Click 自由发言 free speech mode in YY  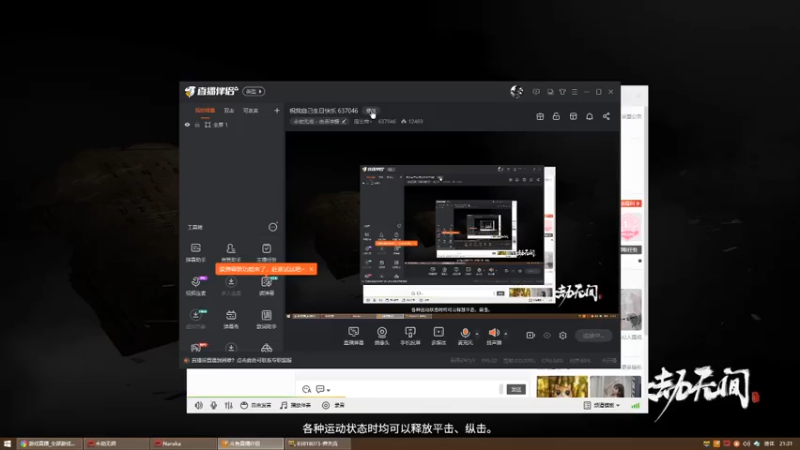point(256,405)
